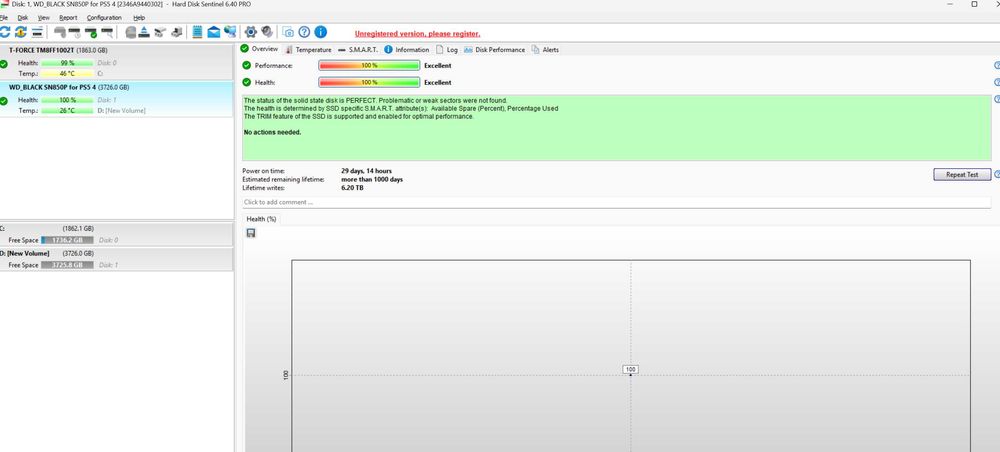
Task: Click the notepad report toolbar icon
Action: [x=197, y=32]
